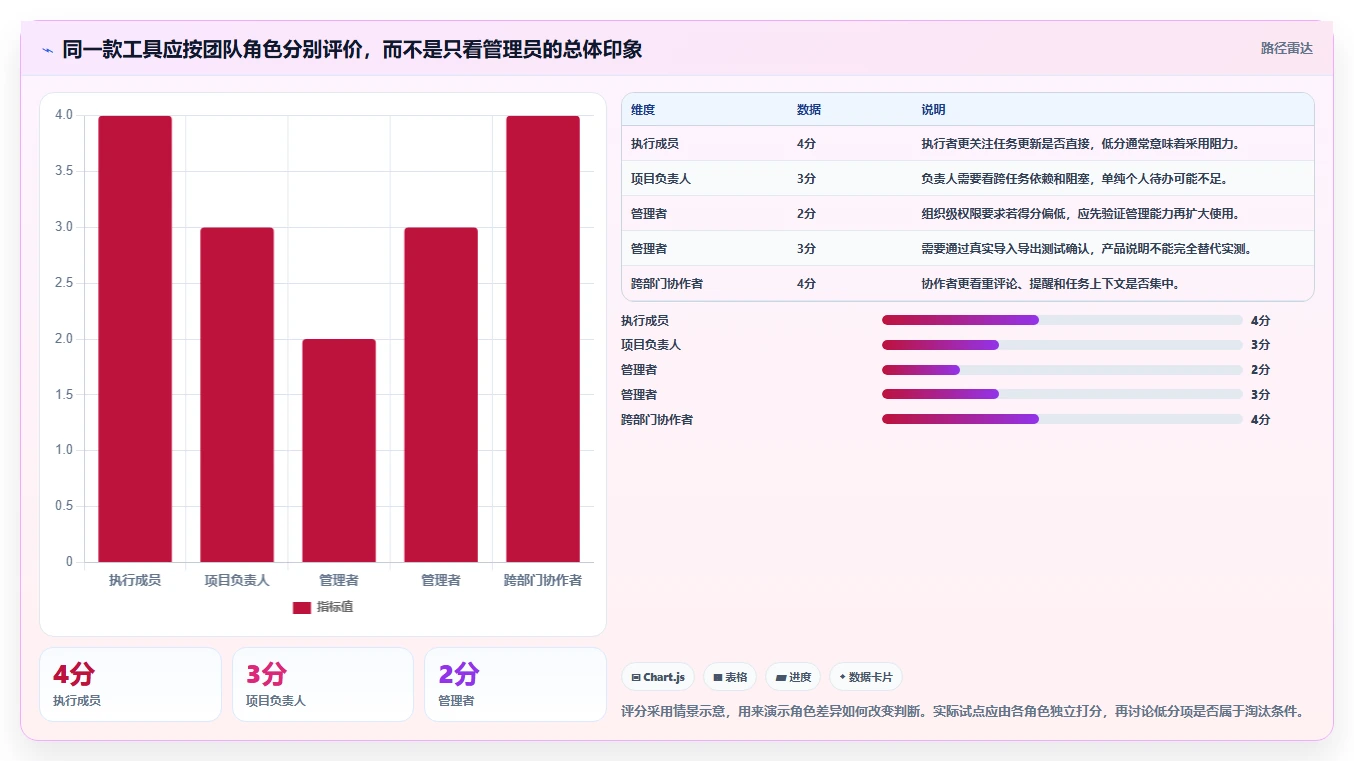Click the 路径雷达 label in the header
The height and width of the screenshot is (761, 1354).
click(1286, 48)
